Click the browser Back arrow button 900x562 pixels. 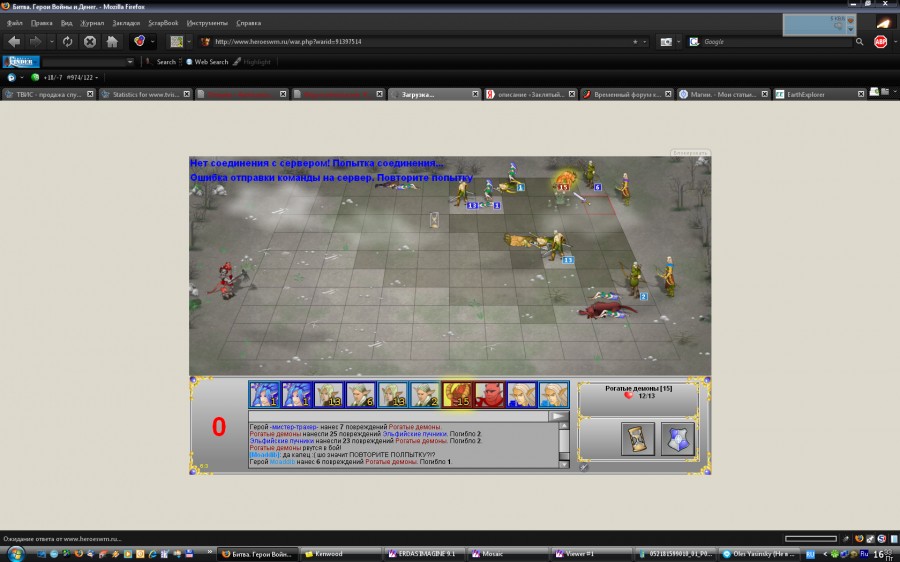(x=14, y=41)
